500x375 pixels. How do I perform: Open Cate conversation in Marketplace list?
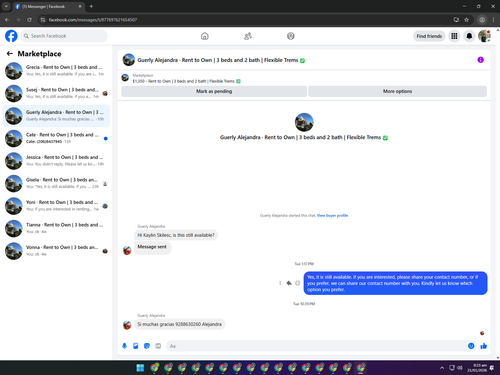tap(56, 138)
